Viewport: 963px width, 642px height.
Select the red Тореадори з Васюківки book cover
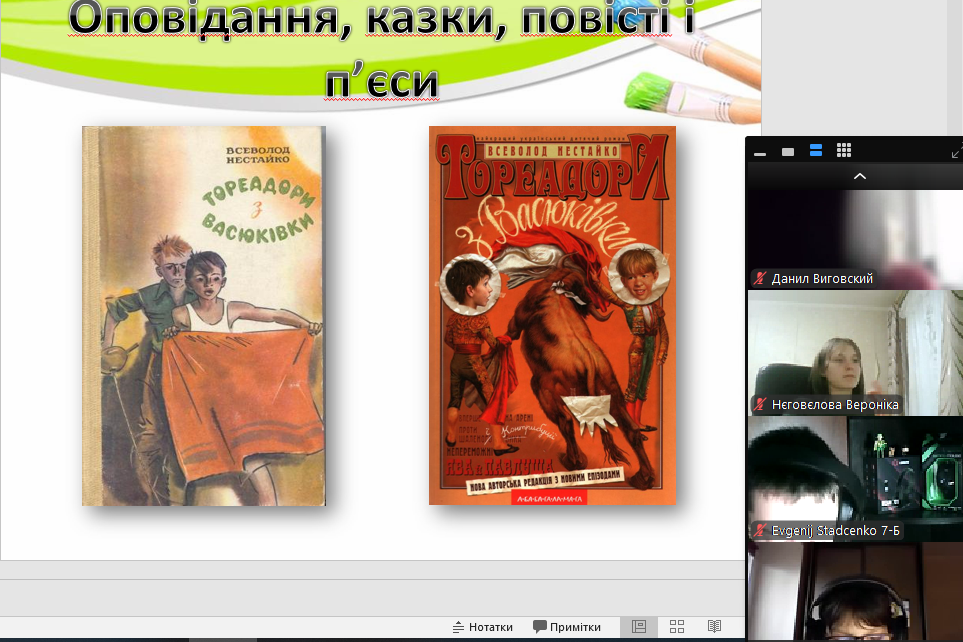point(552,315)
